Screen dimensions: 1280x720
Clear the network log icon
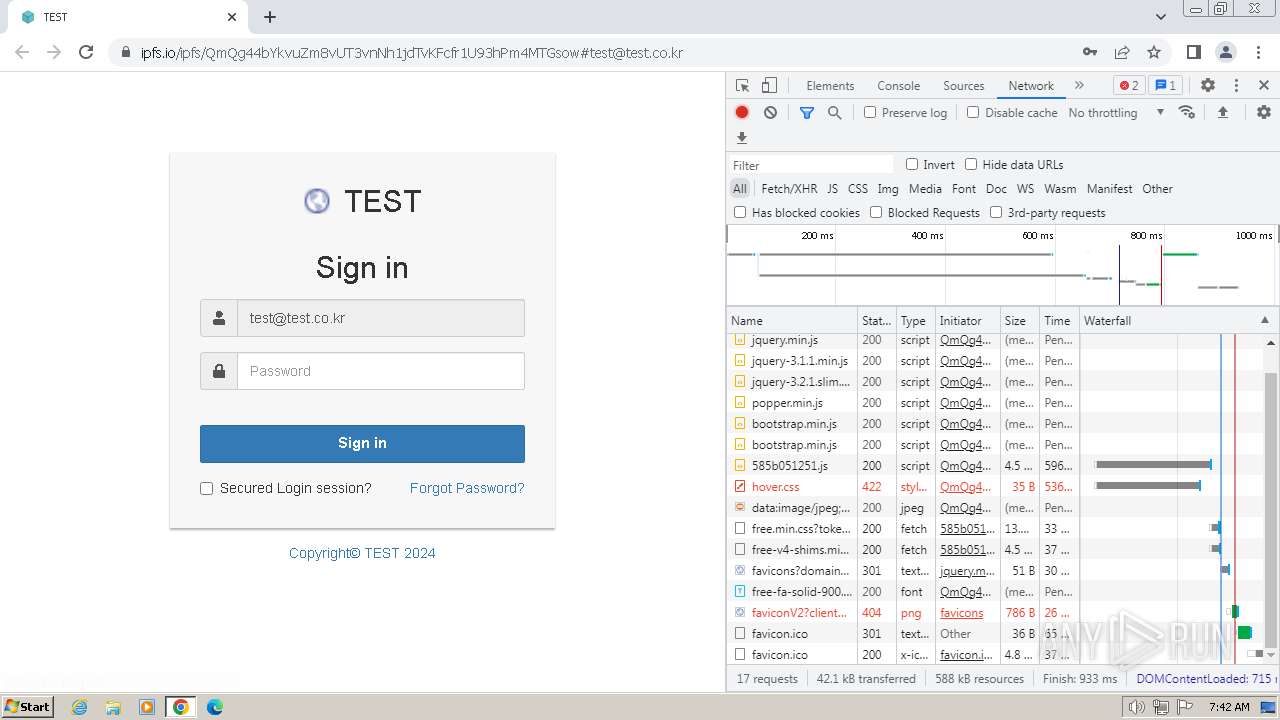[770, 113]
